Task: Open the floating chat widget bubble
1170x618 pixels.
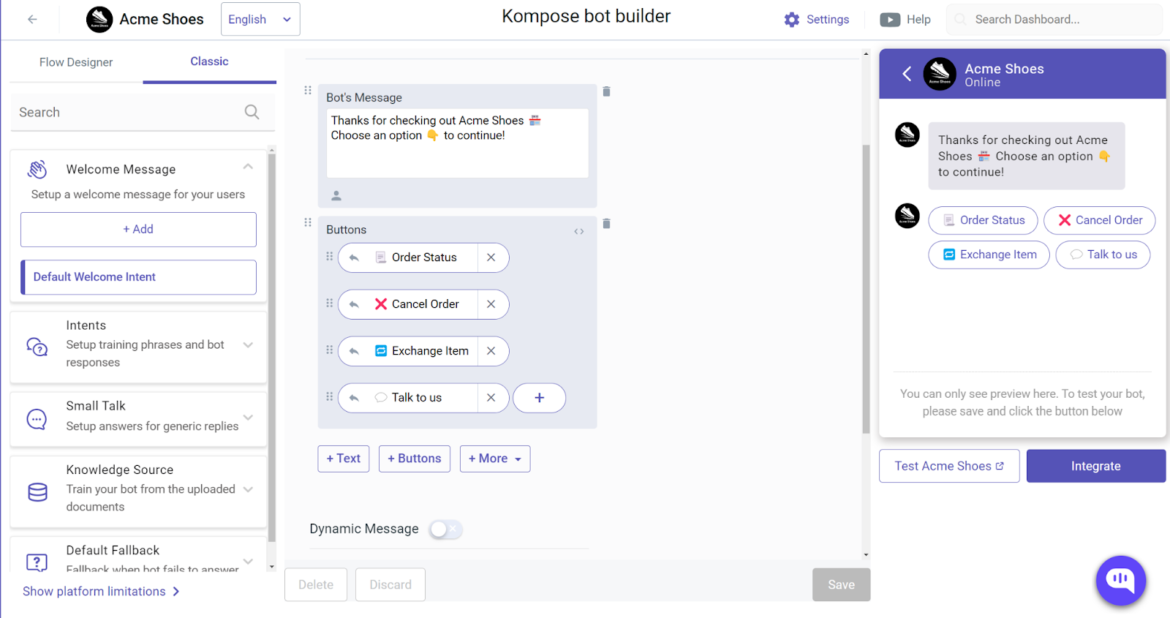Action: tap(1120, 580)
